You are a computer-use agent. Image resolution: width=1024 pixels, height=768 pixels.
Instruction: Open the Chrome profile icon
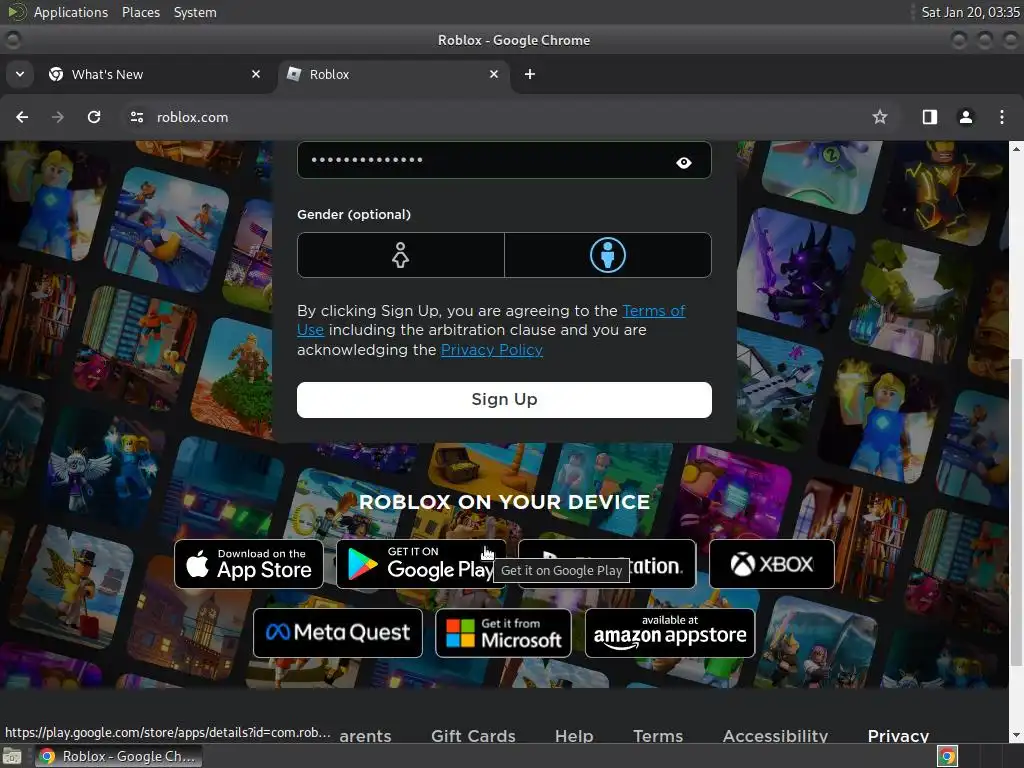(965, 117)
